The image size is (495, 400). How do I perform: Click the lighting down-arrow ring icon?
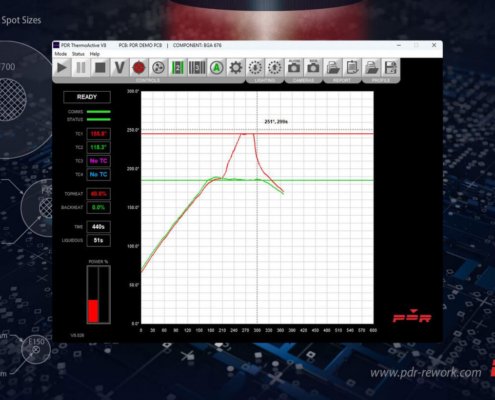[255, 68]
